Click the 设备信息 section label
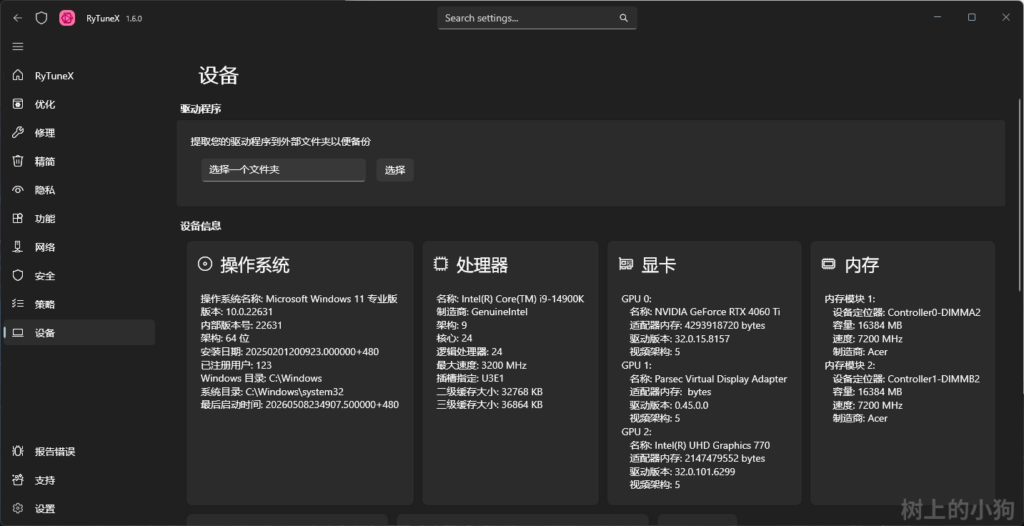Viewport: 1024px width, 526px height. pos(200,226)
